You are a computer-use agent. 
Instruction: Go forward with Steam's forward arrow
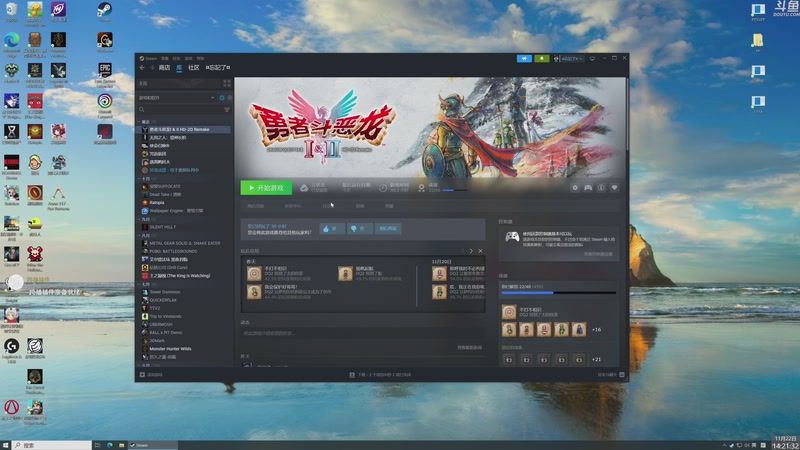(152, 67)
